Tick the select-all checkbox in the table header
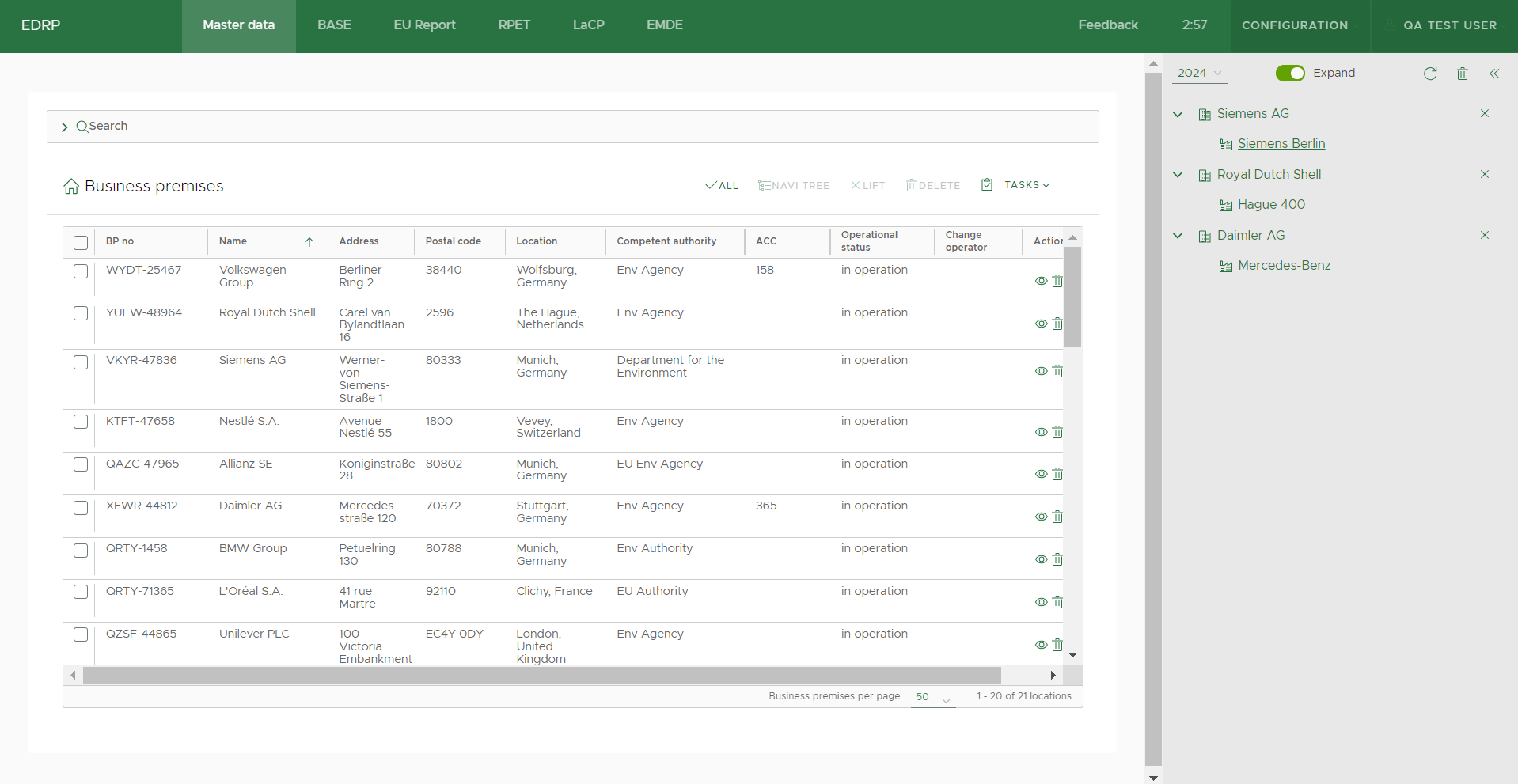The width and height of the screenshot is (1518, 784). click(81, 242)
